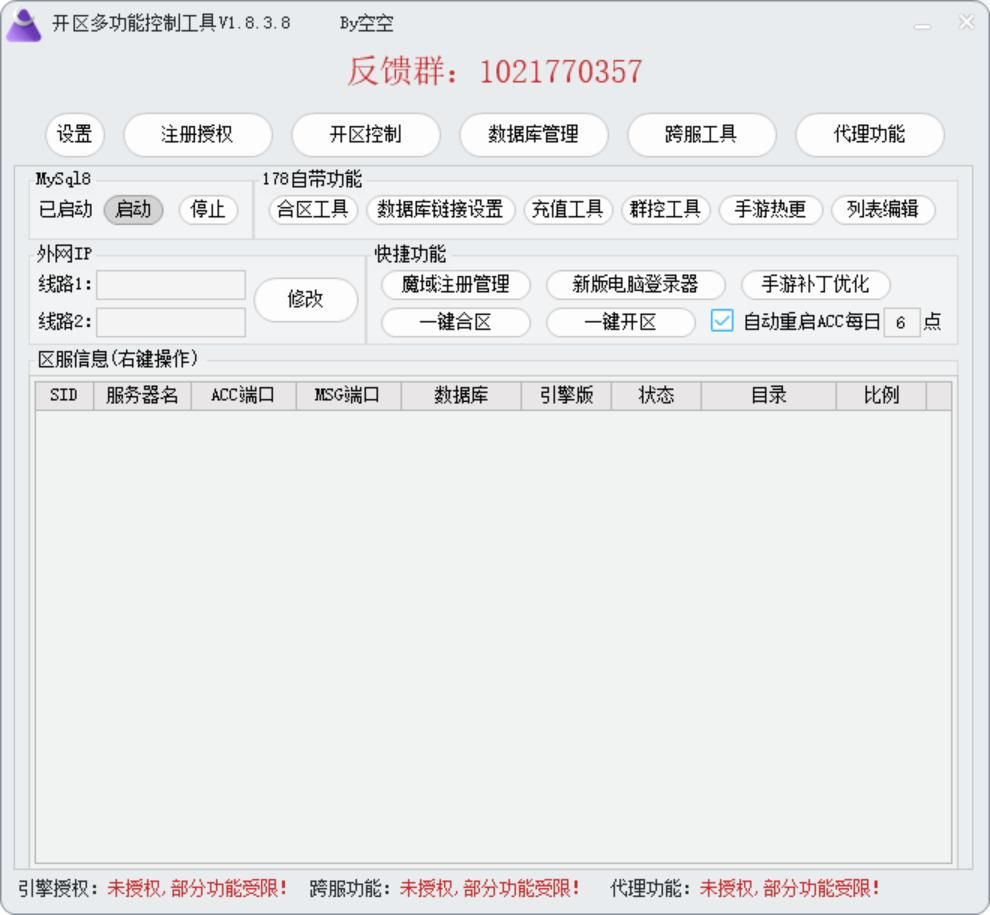Switch to the 数据库管理 section

(532, 135)
